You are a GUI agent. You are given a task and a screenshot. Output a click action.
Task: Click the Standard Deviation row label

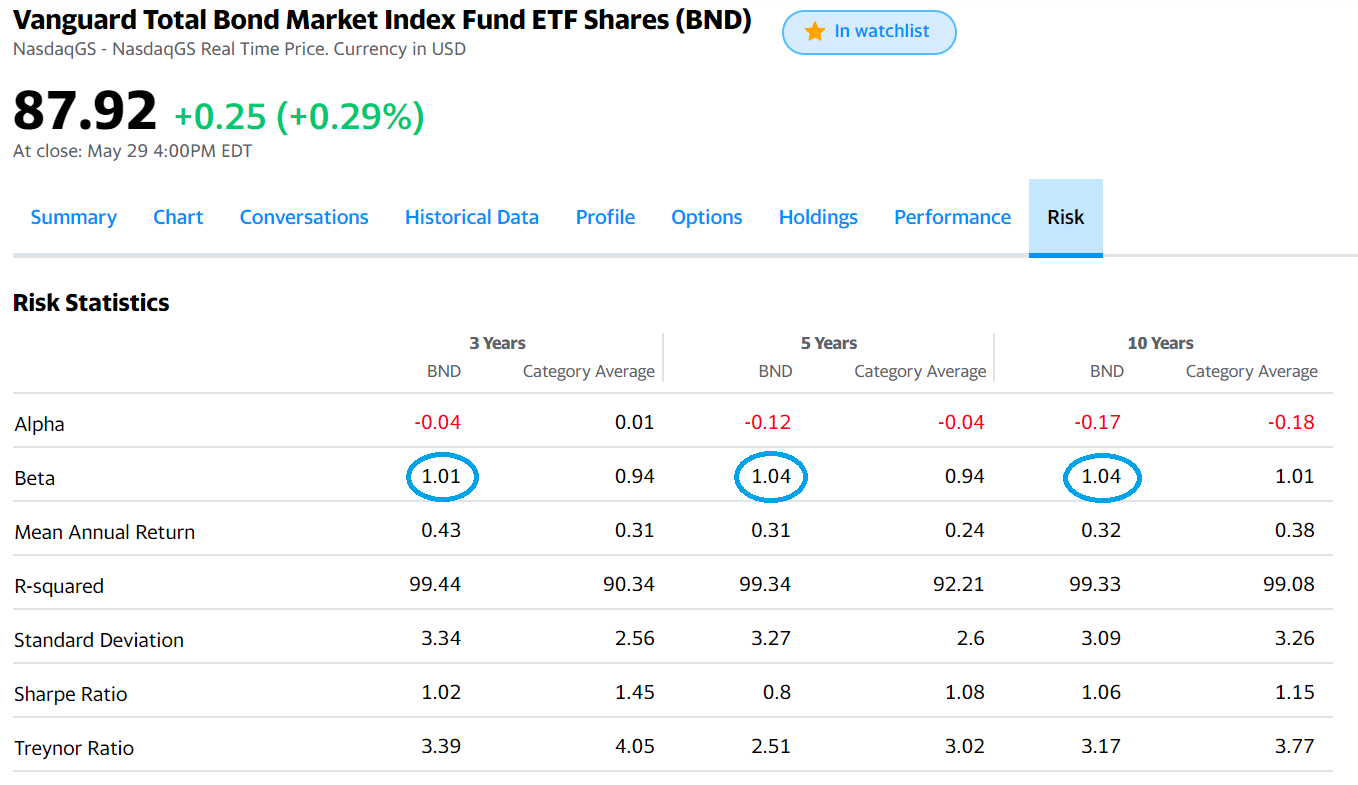tap(99, 640)
